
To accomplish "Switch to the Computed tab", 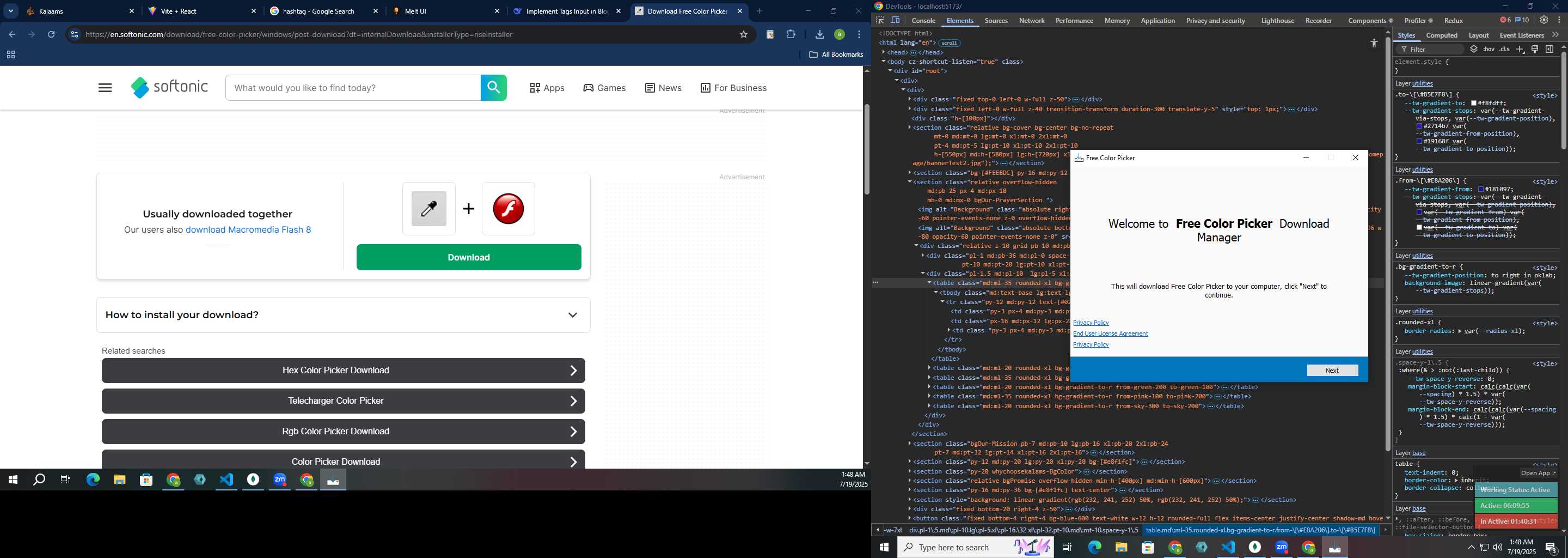I will (x=1441, y=35).
